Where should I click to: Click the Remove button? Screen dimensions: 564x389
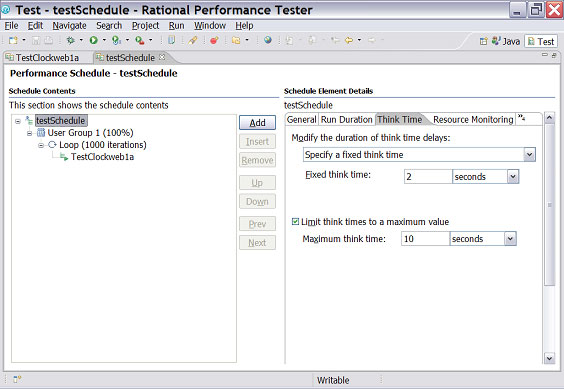point(258,160)
